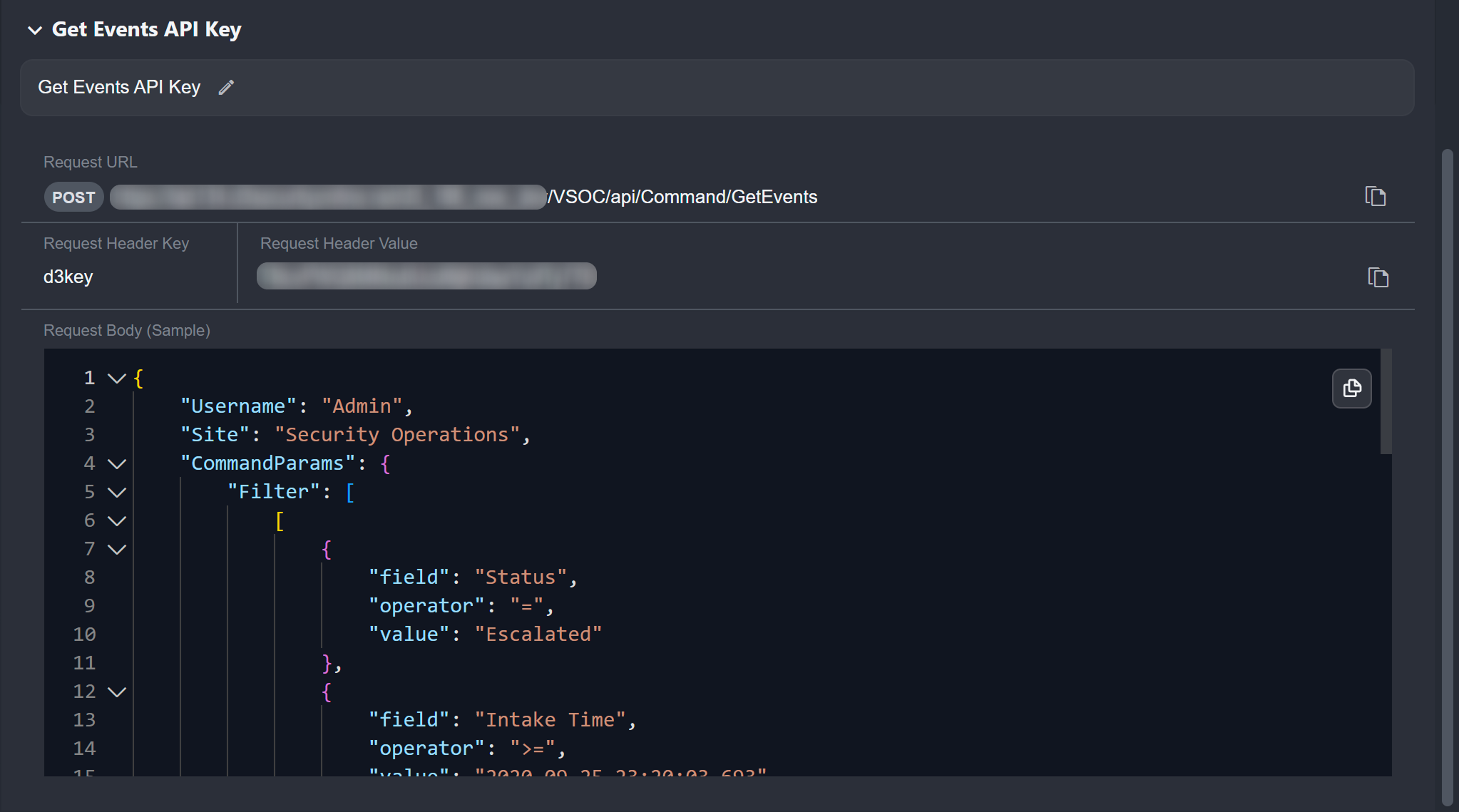Click line number 10 in the editor gutter
Image resolution: width=1459 pixels, height=812 pixels.
click(x=84, y=634)
